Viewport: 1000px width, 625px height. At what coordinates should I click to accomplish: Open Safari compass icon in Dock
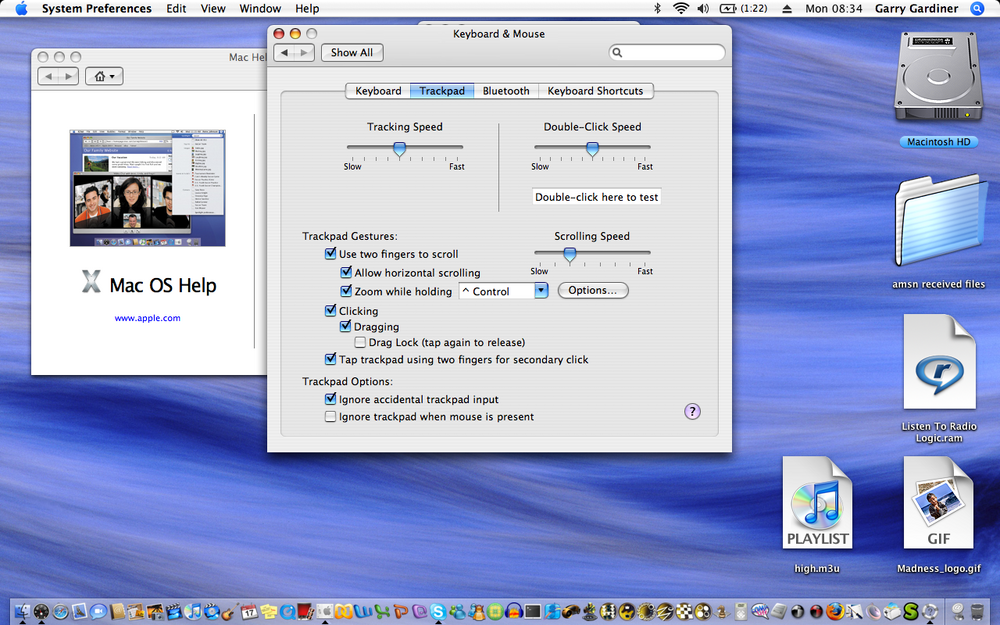(61, 612)
